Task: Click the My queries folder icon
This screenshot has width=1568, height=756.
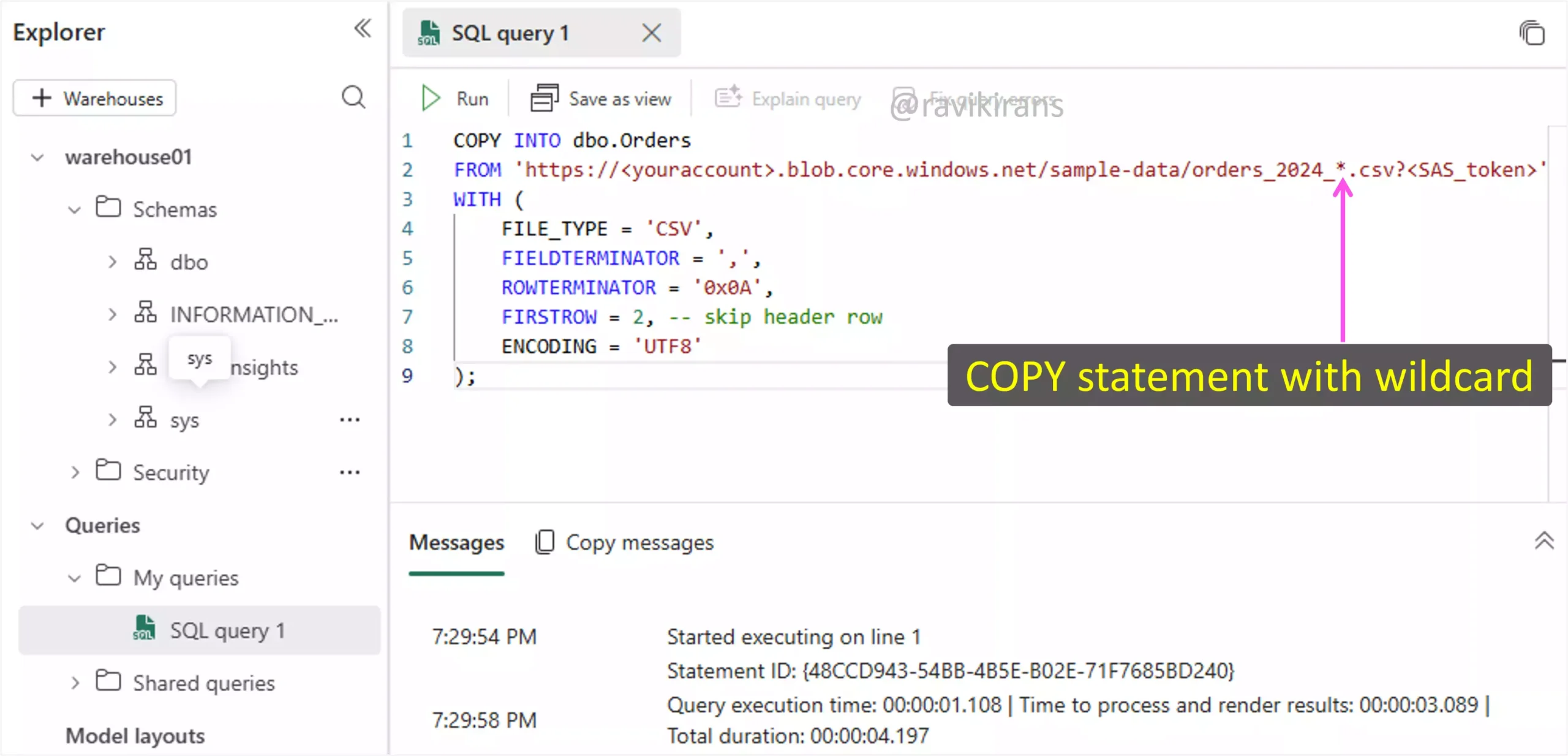Action: coord(108,575)
